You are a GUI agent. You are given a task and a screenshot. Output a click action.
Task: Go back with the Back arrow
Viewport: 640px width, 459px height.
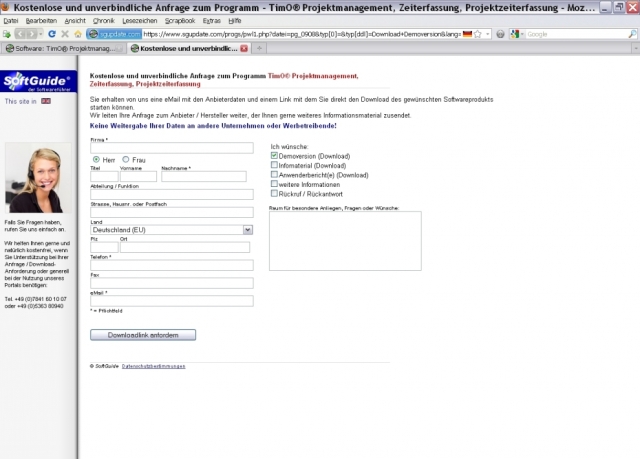tap(20, 34)
